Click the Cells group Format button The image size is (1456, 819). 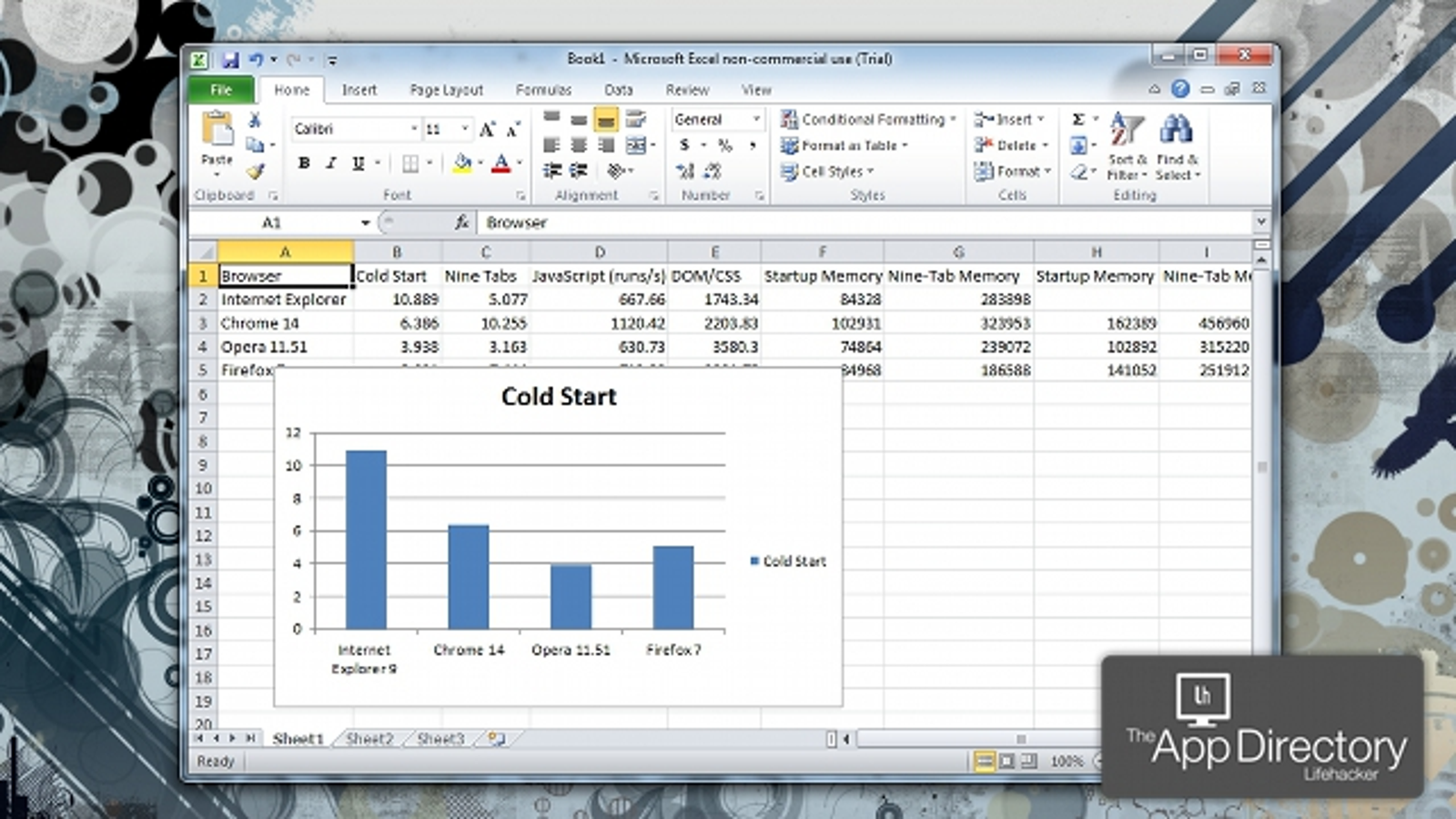pos(1013,171)
